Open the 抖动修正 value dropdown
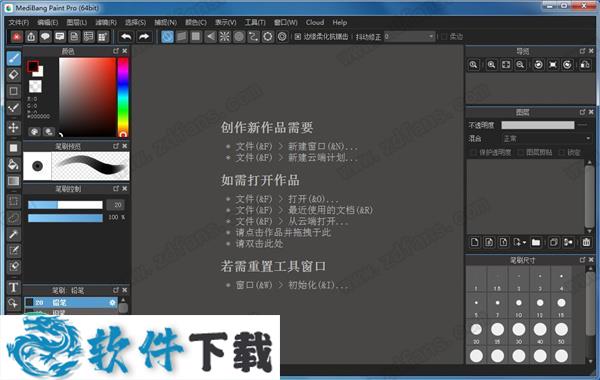 [410, 37]
